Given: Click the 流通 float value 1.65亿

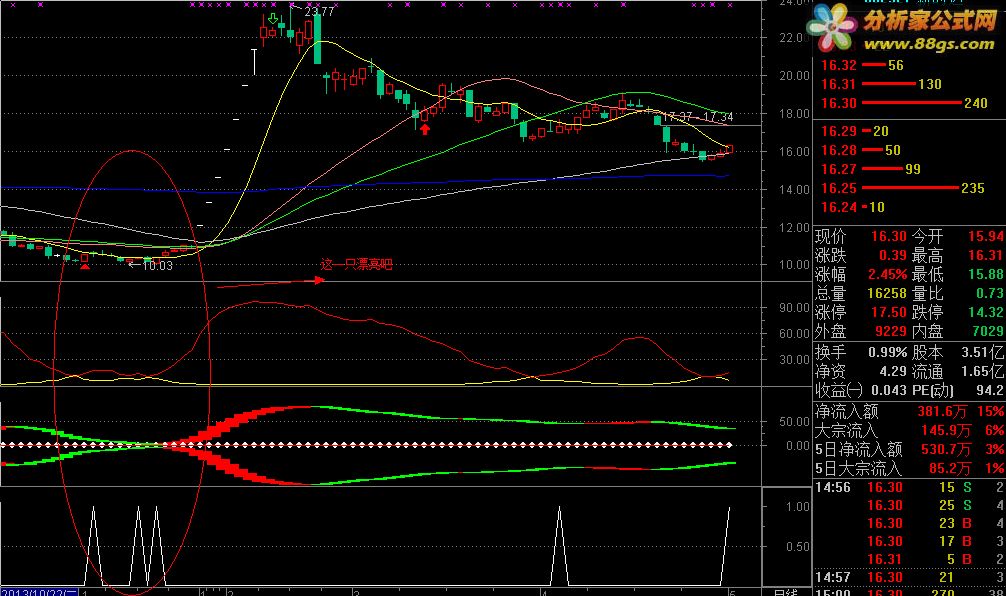Looking at the screenshot, I should pyautogui.click(x=983, y=371).
